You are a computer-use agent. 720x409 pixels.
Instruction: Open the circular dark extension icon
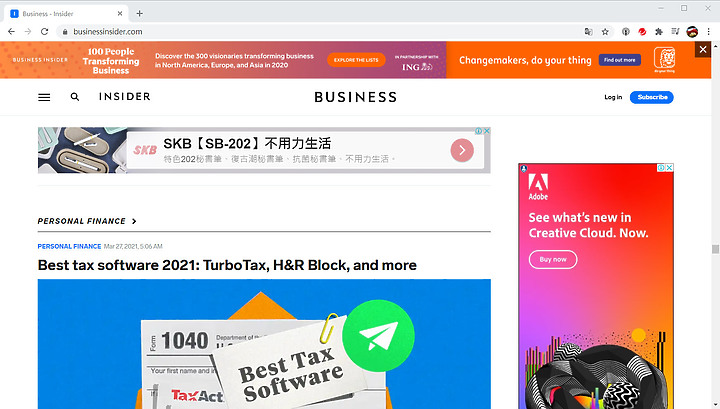(625, 32)
